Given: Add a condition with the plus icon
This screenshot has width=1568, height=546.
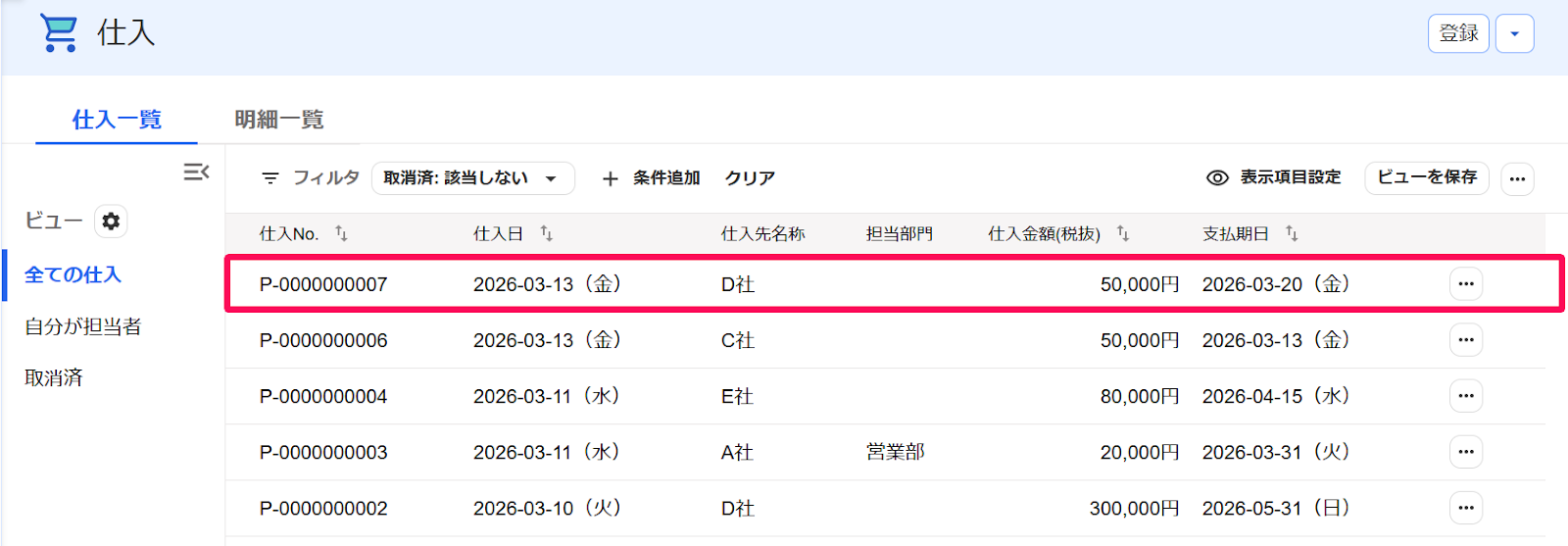Looking at the screenshot, I should click(x=610, y=178).
